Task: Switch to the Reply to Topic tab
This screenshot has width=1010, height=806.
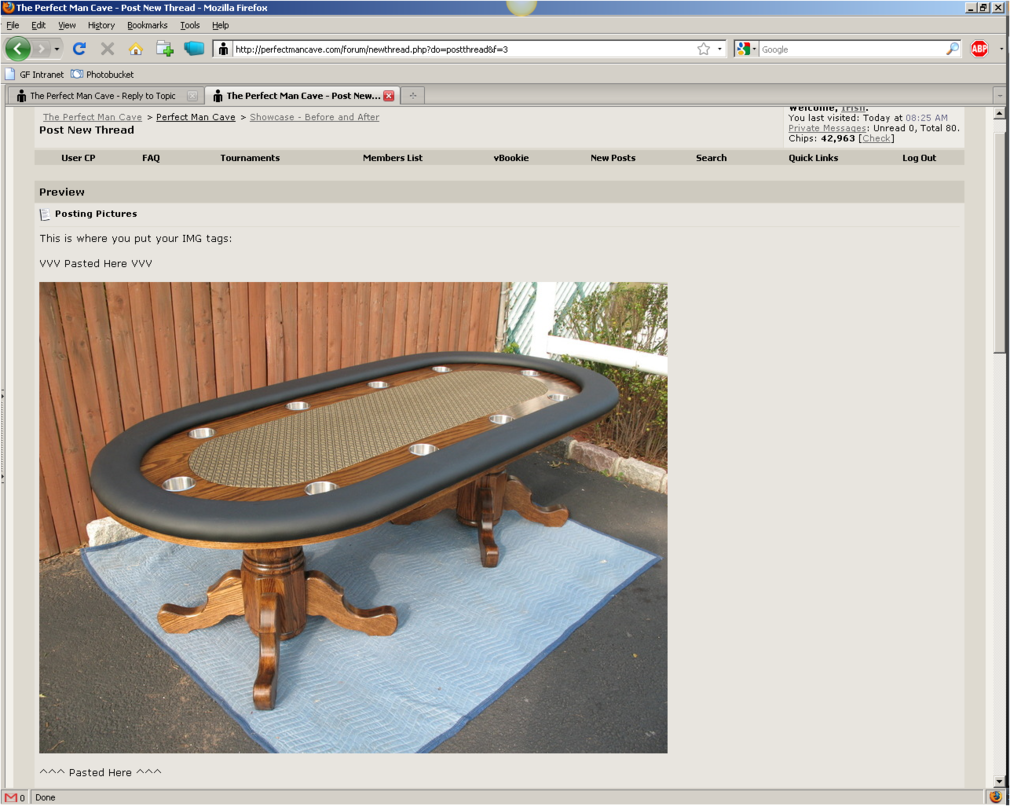Action: coord(103,95)
